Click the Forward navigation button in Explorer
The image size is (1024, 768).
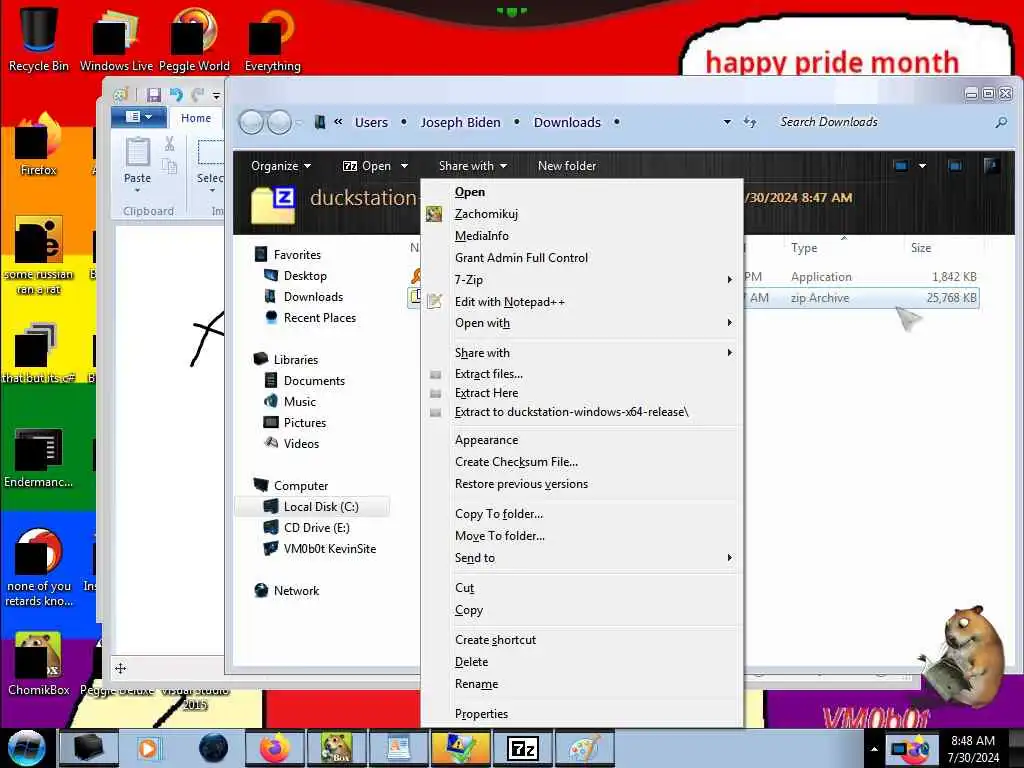[280, 122]
